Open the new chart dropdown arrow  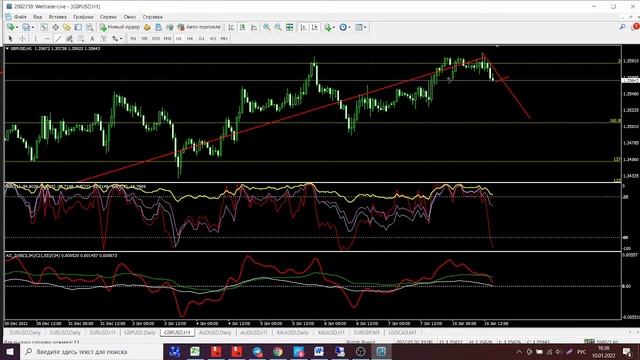17,27
